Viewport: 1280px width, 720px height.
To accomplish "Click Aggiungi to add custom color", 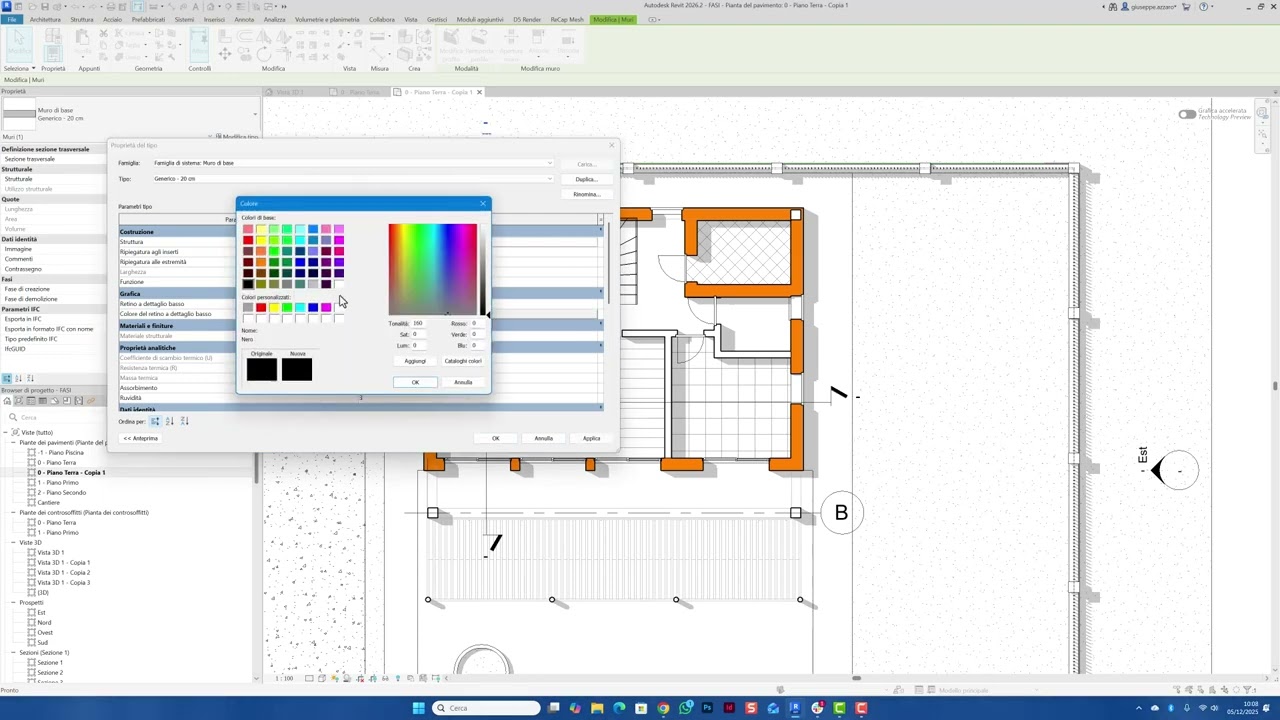I will [415, 361].
